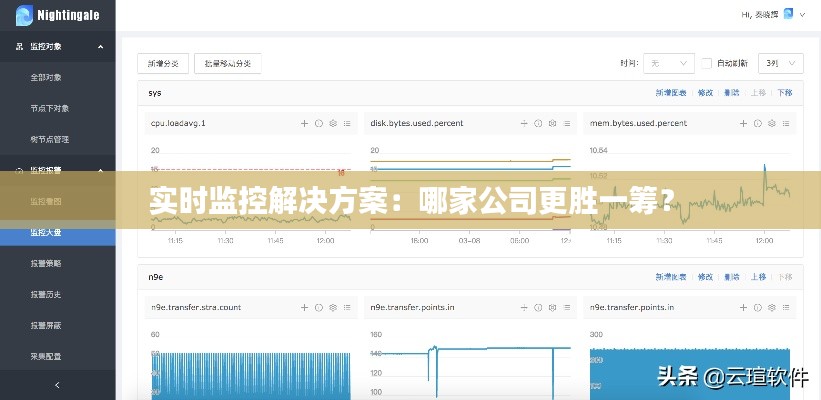
Task: Open list menu icon on cpu.loadavg.1 card
Action: [x=347, y=124]
